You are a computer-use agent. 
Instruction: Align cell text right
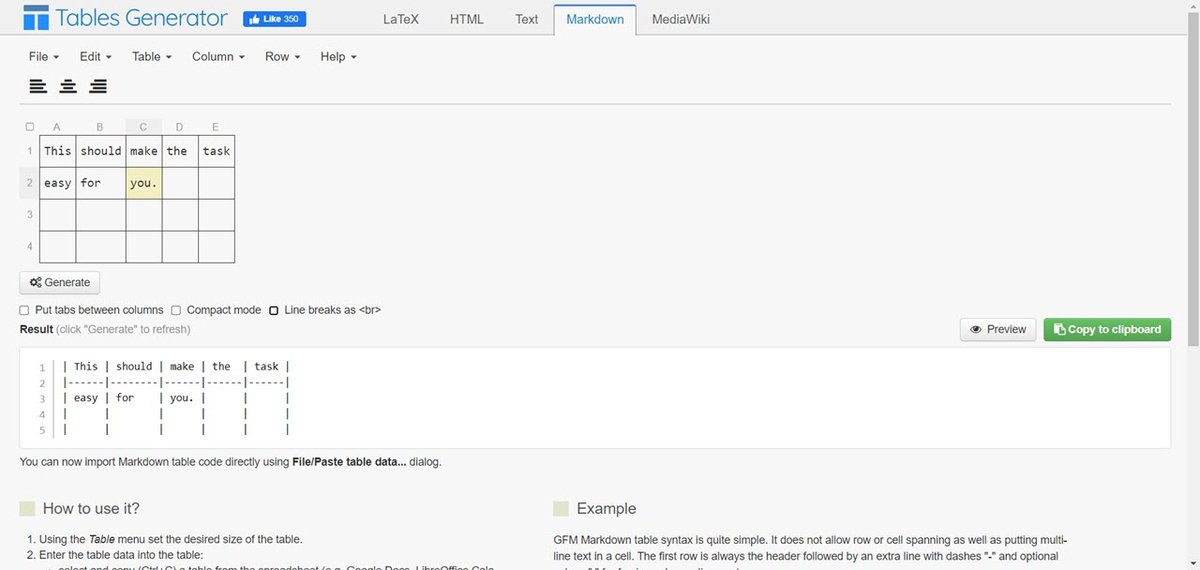click(x=98, y=86)
